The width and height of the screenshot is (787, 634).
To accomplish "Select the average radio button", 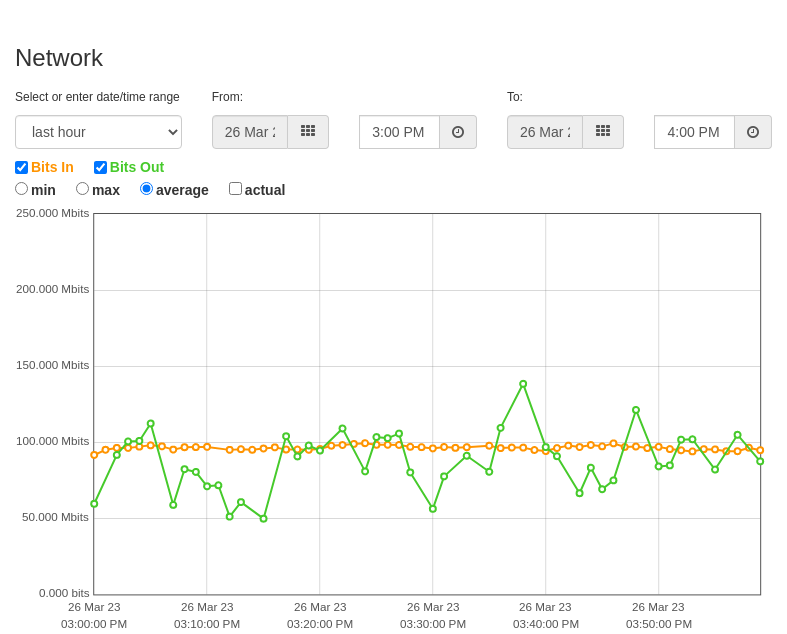I will point(147,189).
